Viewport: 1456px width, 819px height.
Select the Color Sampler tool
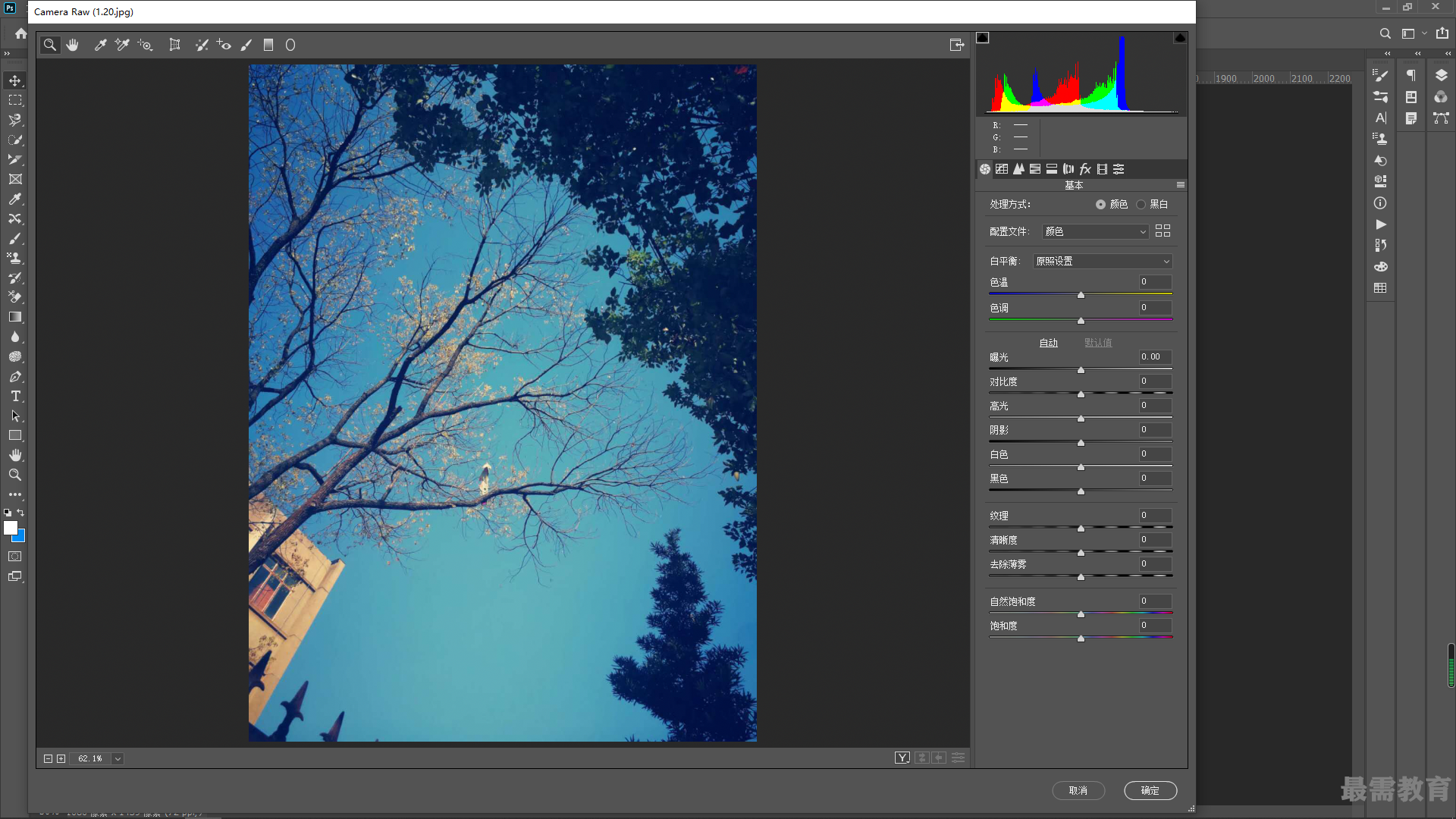click(122, 45)
